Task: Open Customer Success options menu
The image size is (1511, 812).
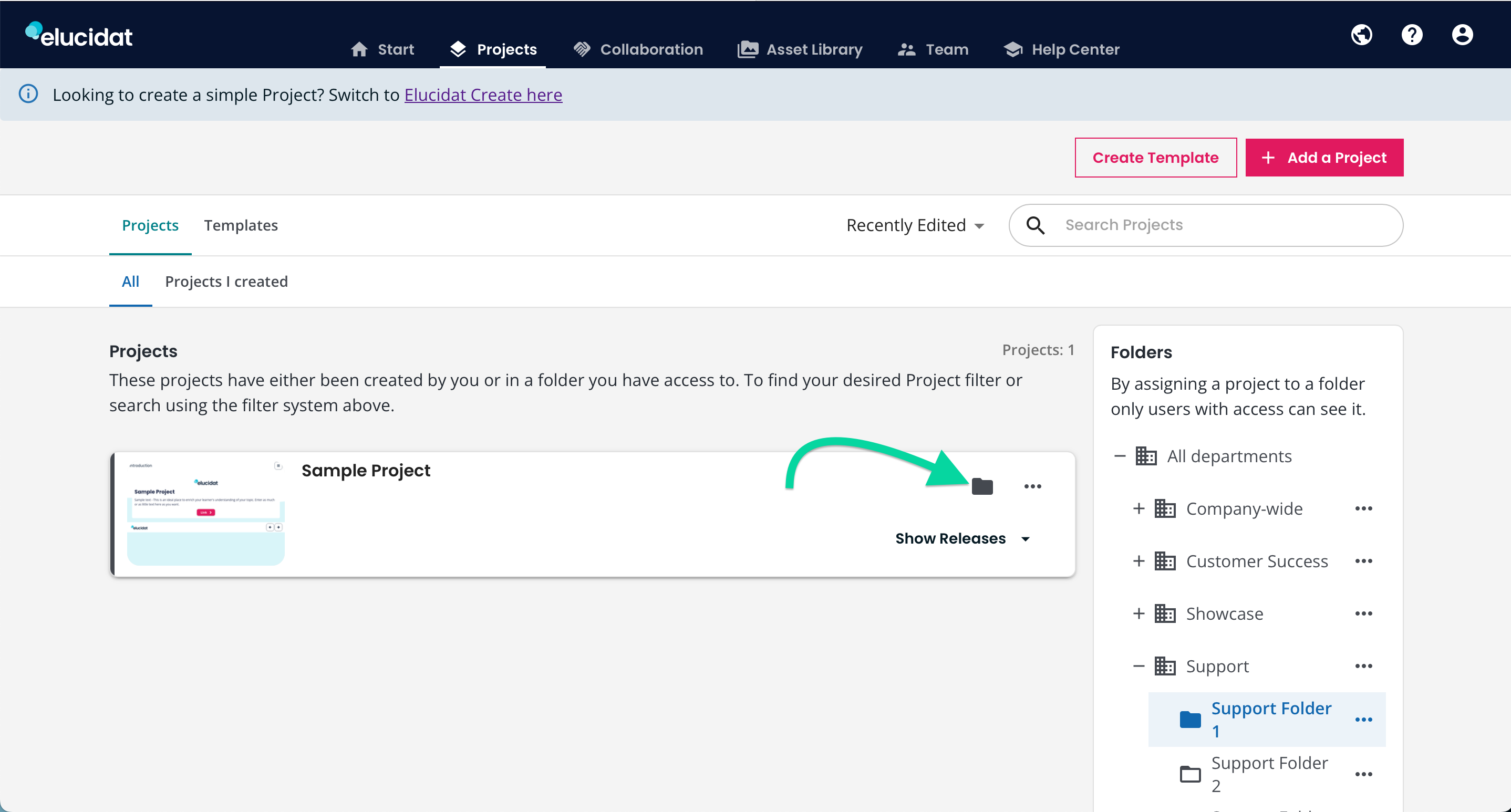Action: coord(1363,561)
